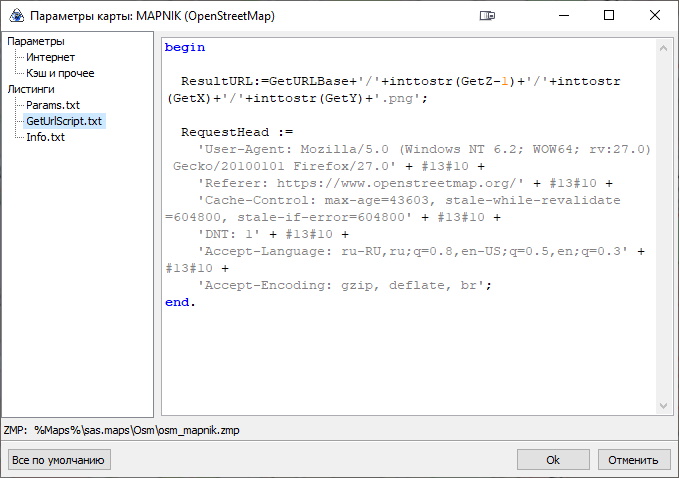Select the Листинги tree node
The height and width of the screenshot is (478, 679).
click(31, 89)
